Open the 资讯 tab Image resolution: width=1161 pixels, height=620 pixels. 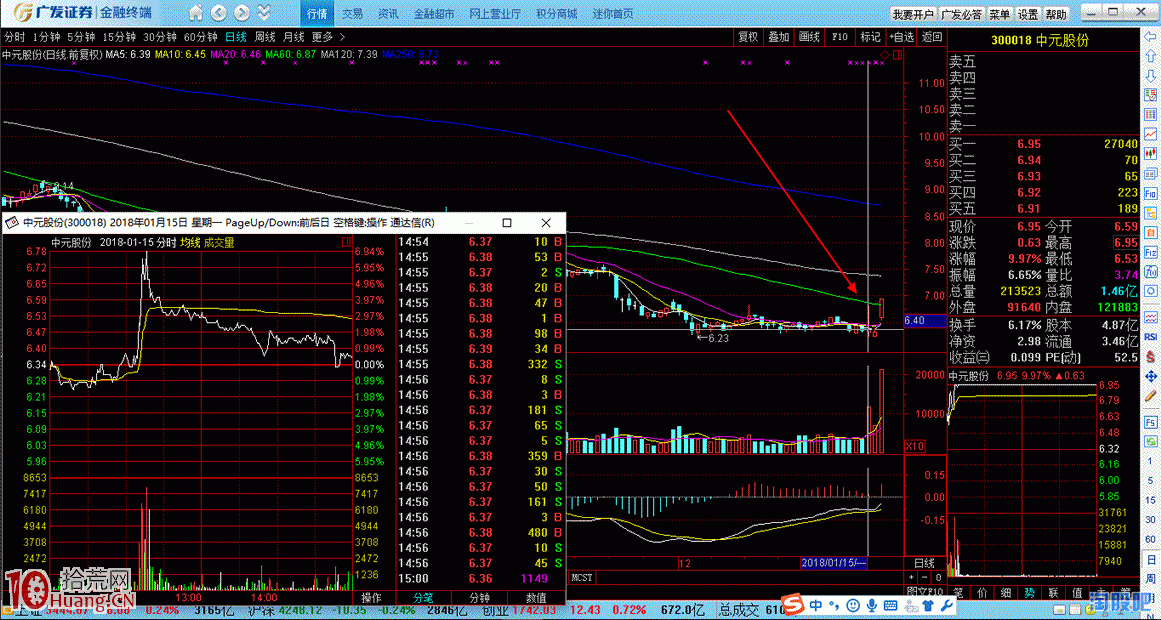[388, 13]
